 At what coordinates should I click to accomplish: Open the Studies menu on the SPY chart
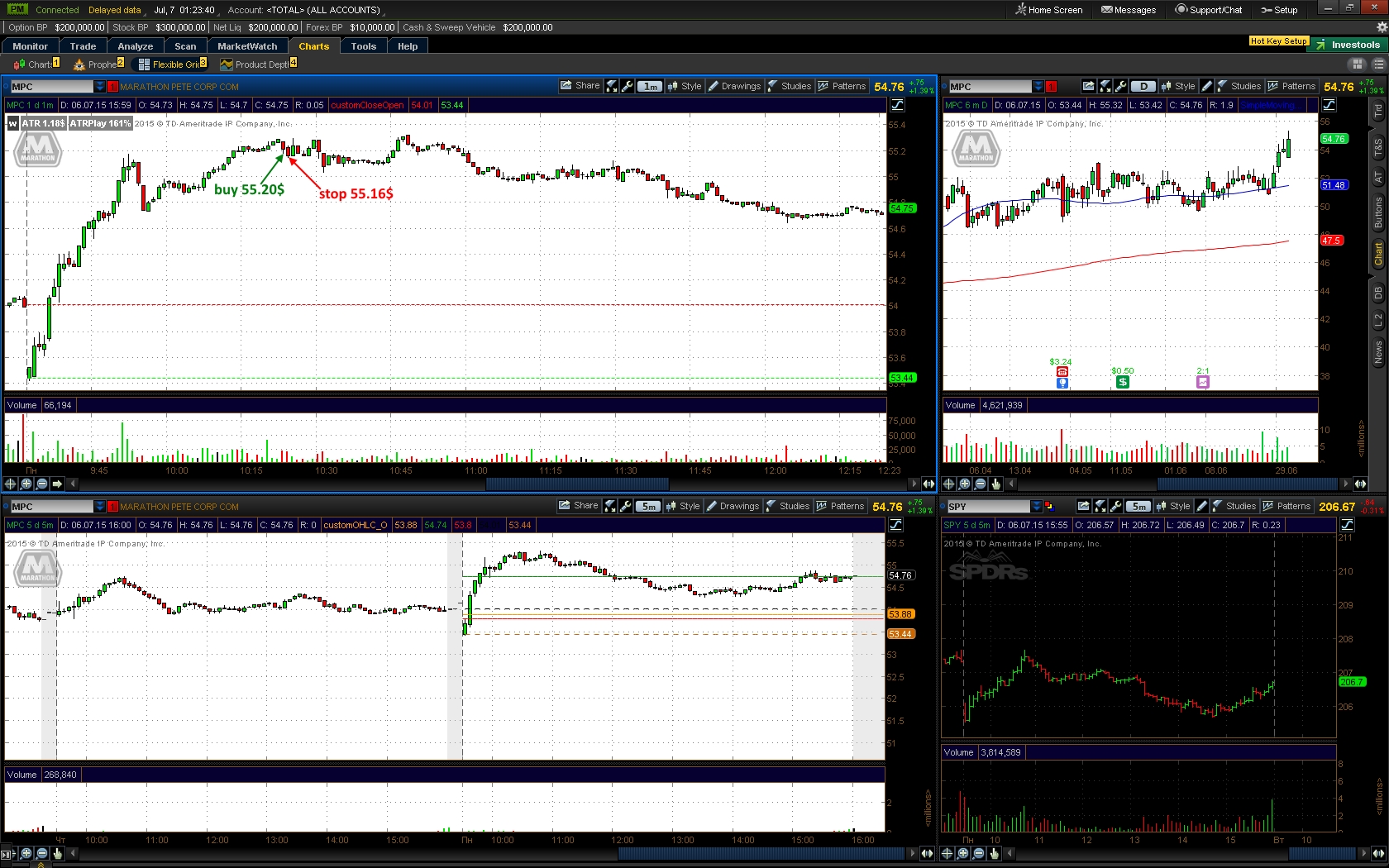tap(1234, 506)
